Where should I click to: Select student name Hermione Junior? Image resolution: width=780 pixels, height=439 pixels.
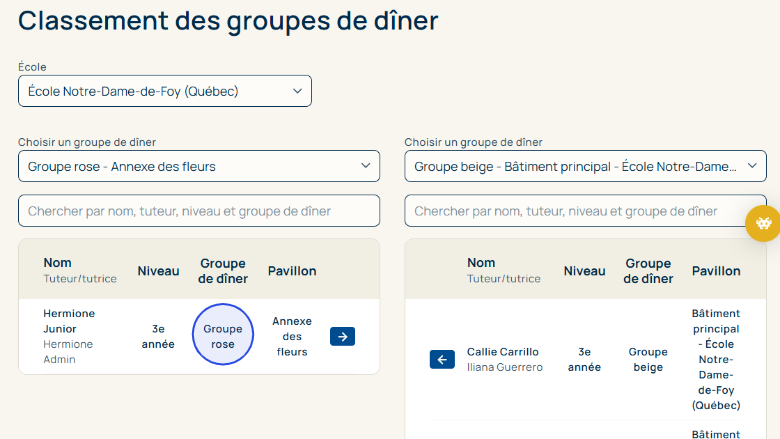pyautogui.click(x=69, y=320)
